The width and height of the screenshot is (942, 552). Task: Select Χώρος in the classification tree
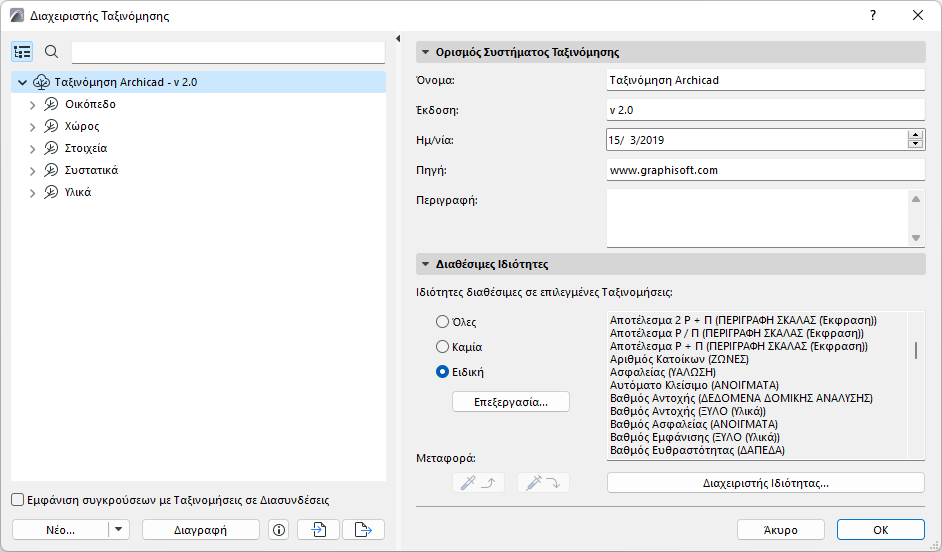point(81,126)
